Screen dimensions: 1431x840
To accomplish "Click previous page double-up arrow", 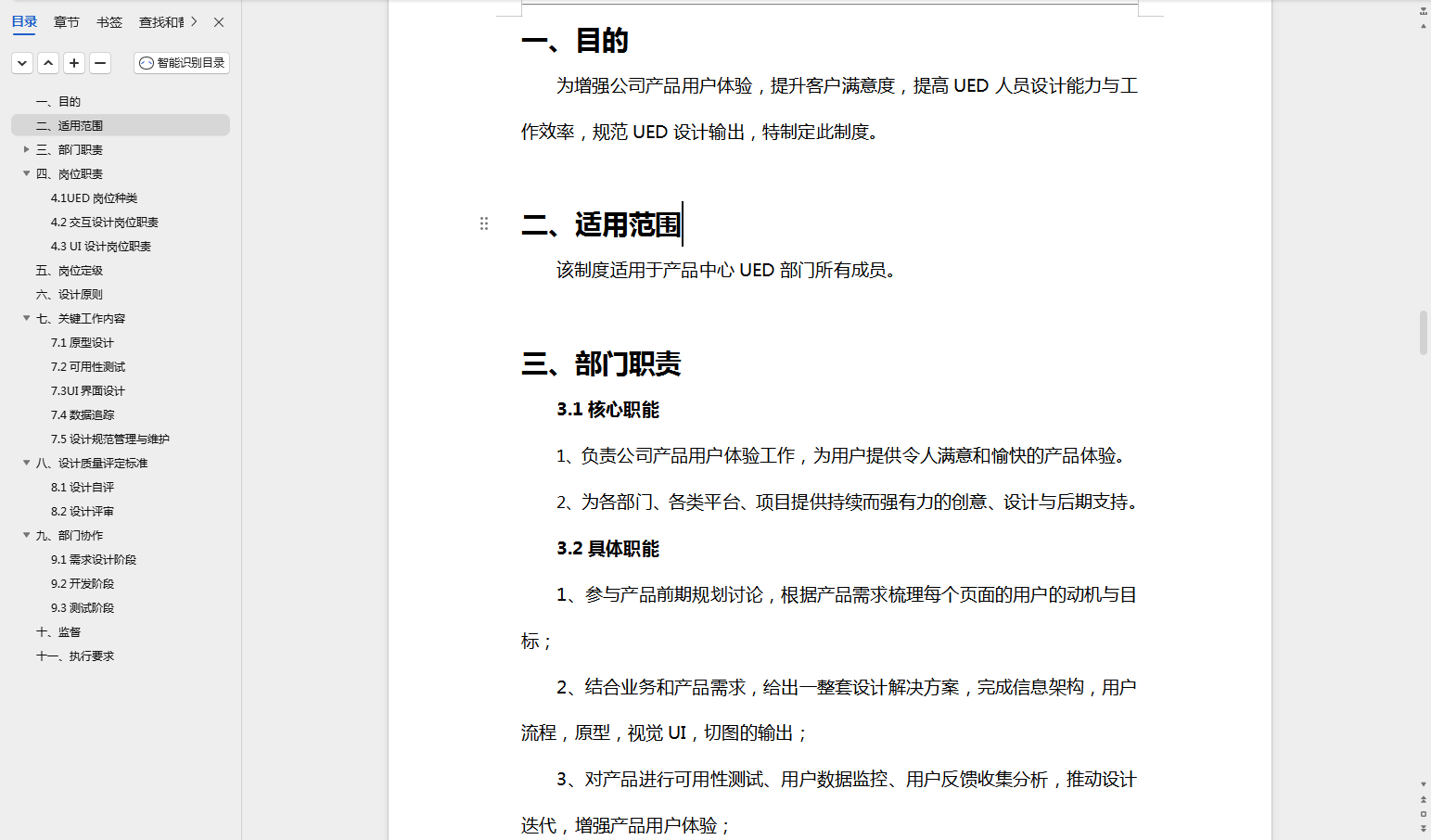I will click(1424, 799).
